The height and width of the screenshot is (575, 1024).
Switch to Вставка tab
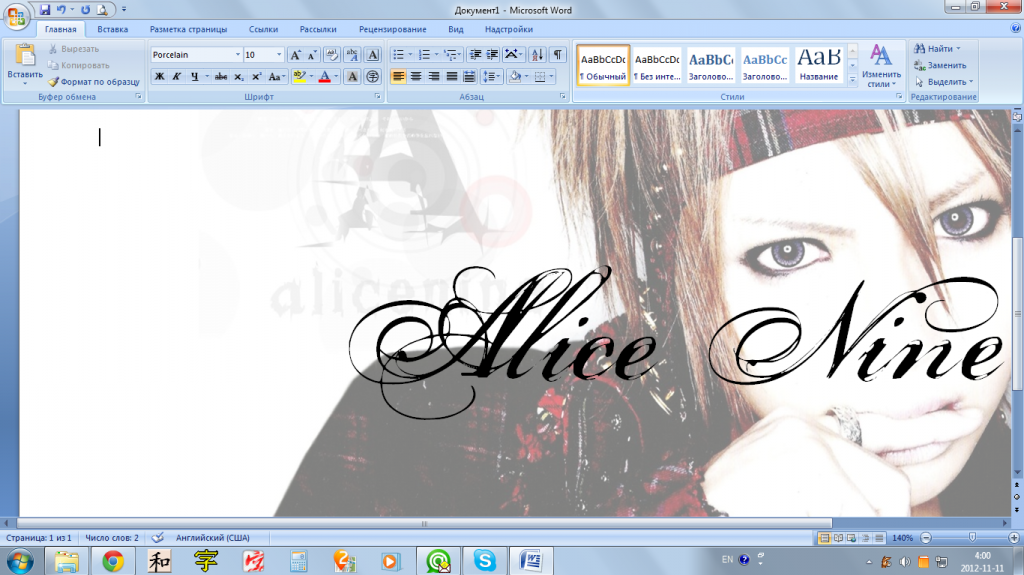pyautogui.click(x=112, y=29)
